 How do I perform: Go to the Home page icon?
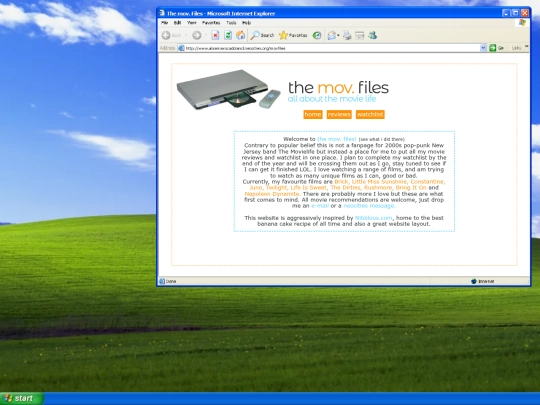point(240,35)
